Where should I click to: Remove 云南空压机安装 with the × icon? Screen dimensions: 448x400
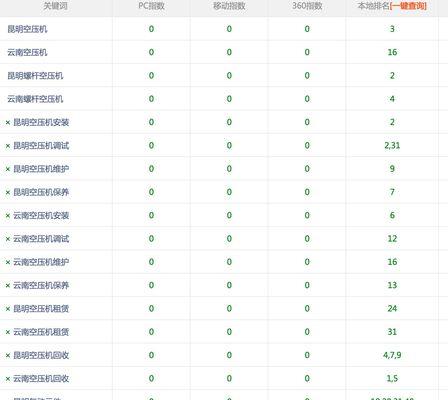coord(8,216)
